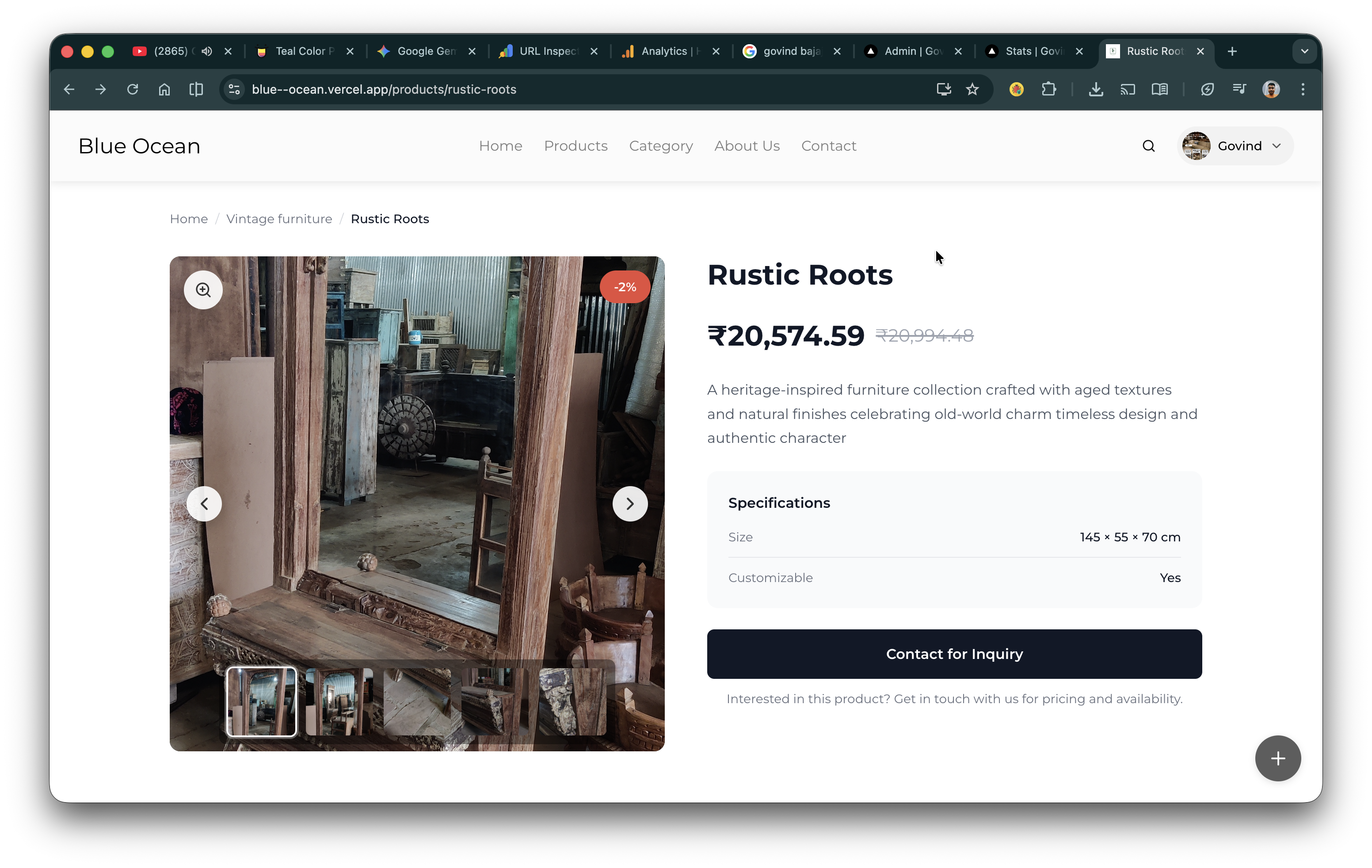Click the downloads icon in toolbar
The image size is (1372, 868).
point(1095,89)
